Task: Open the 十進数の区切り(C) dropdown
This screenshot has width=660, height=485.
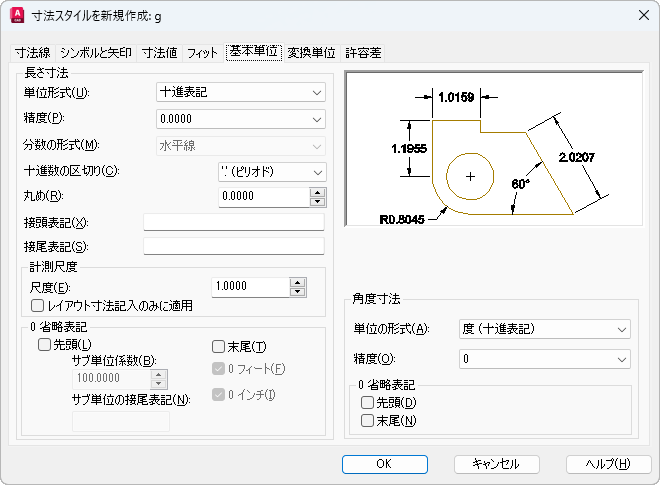Action: click(272, 172)
